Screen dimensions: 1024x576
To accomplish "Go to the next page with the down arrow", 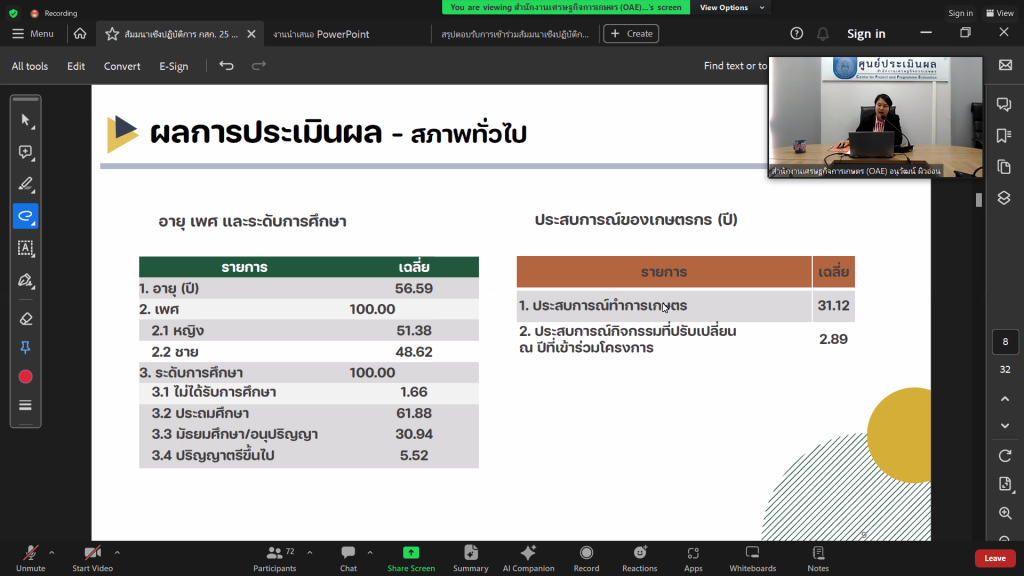I will [x=1005, y=426].
